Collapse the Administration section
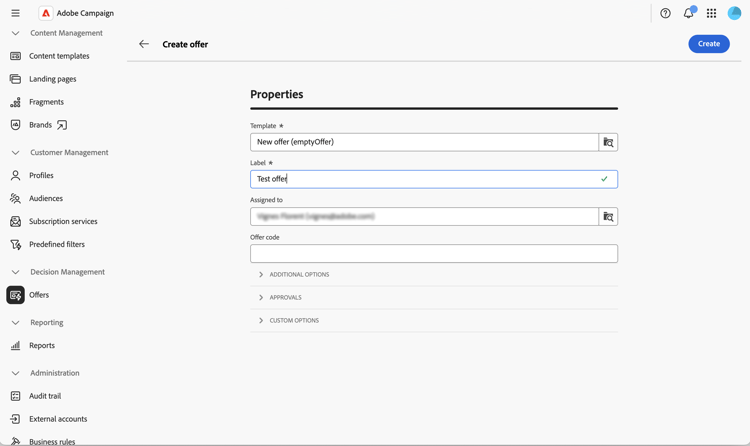 point(15,373)
